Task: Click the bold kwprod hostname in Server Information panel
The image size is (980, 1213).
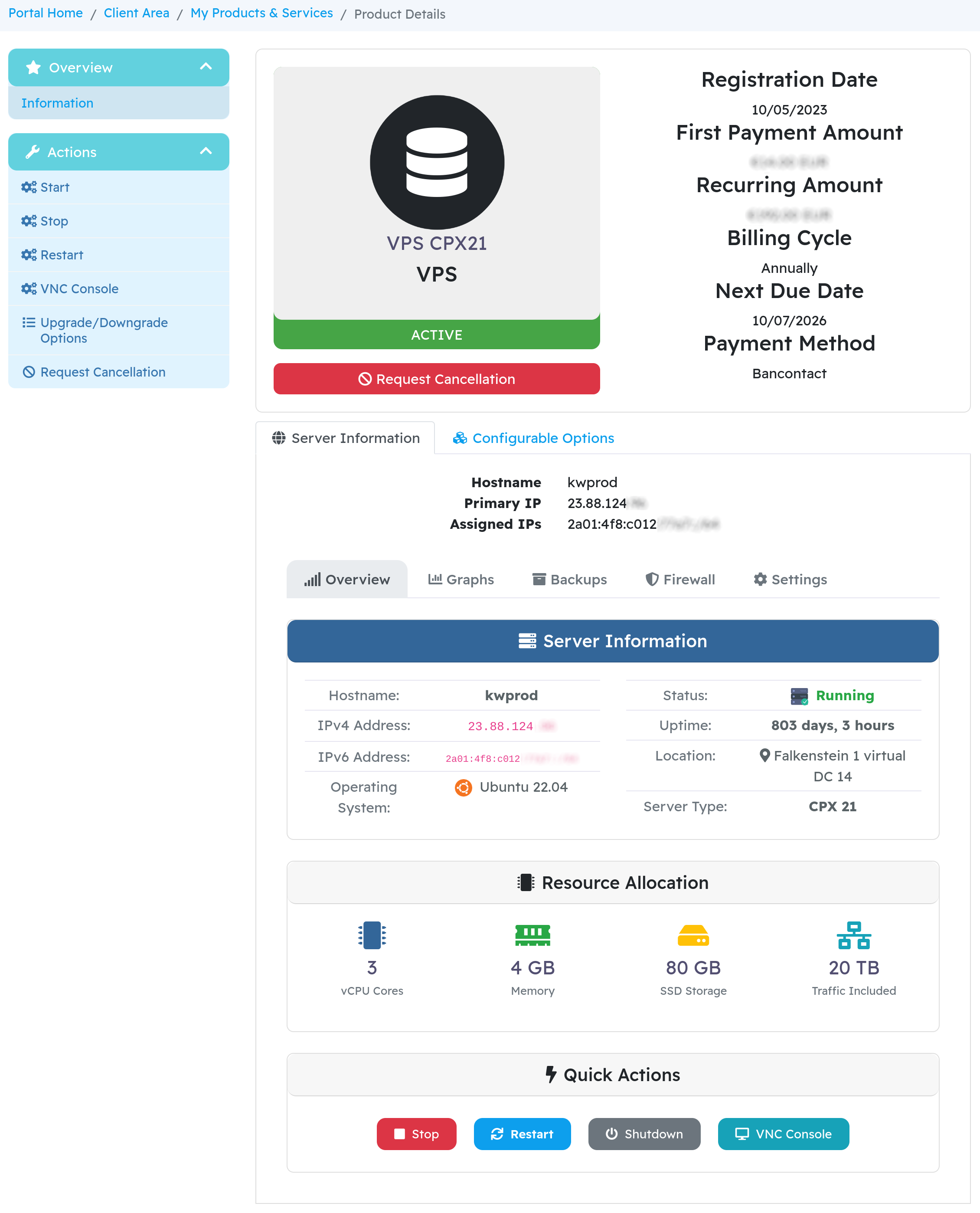Action: pos(511,696)
